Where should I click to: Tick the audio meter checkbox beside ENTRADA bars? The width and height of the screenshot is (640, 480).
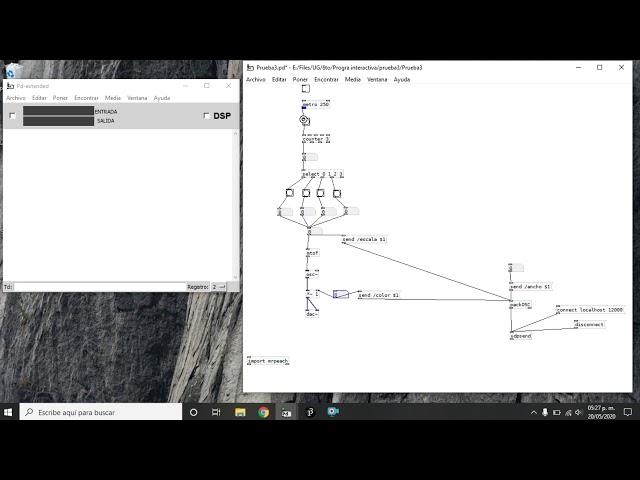13,116
